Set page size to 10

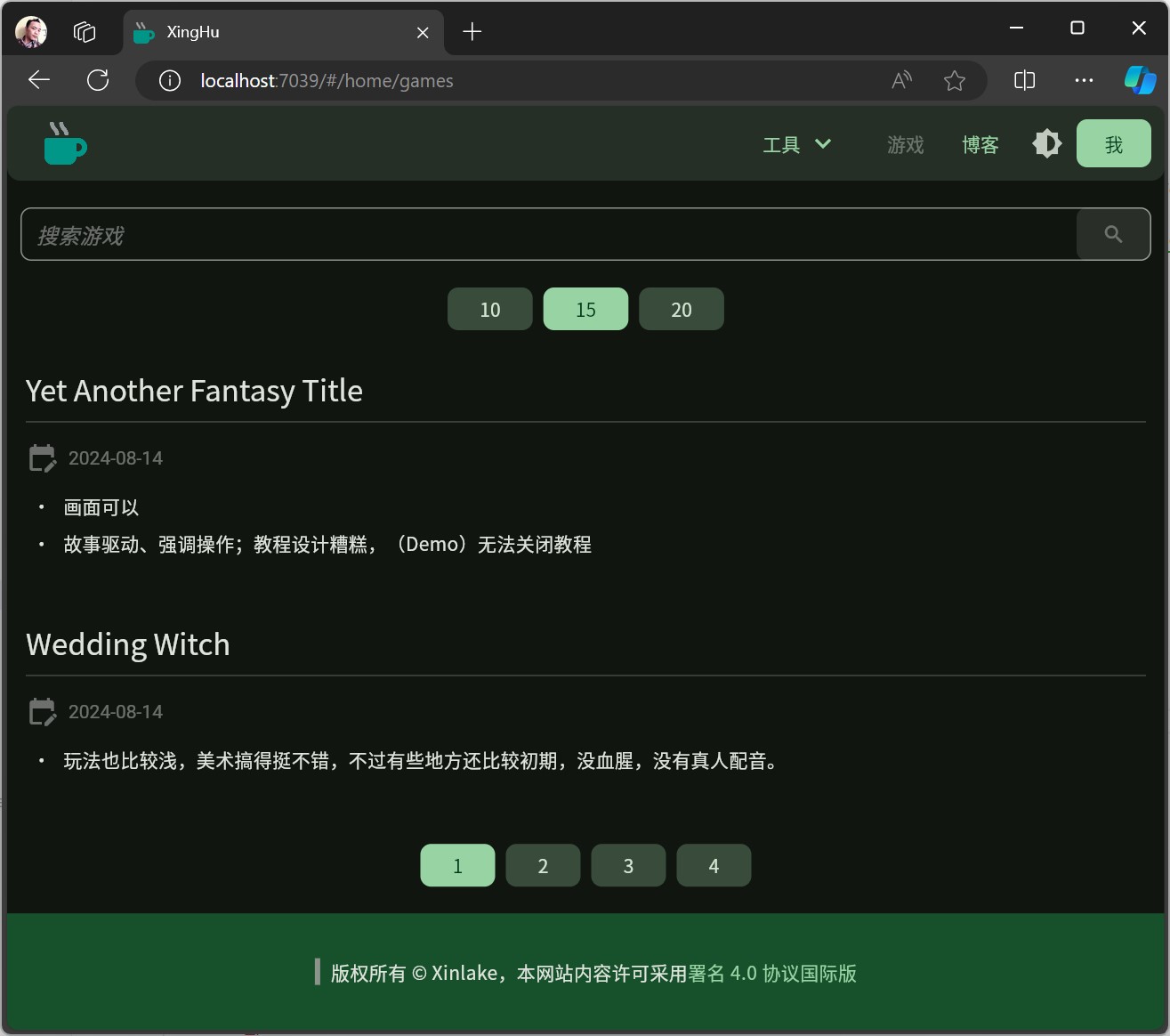[490, 309]
